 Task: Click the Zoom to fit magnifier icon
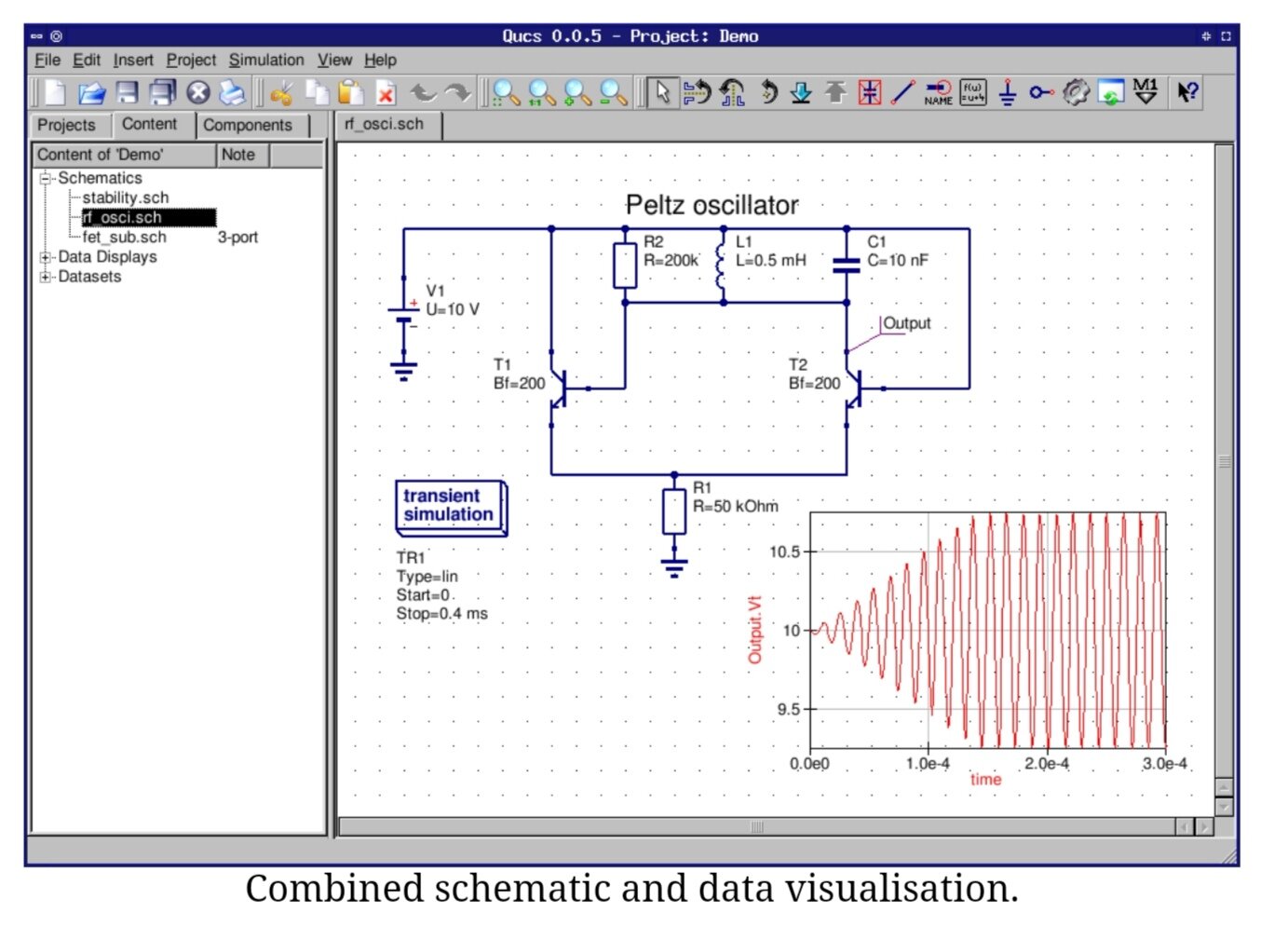[507, 92]
